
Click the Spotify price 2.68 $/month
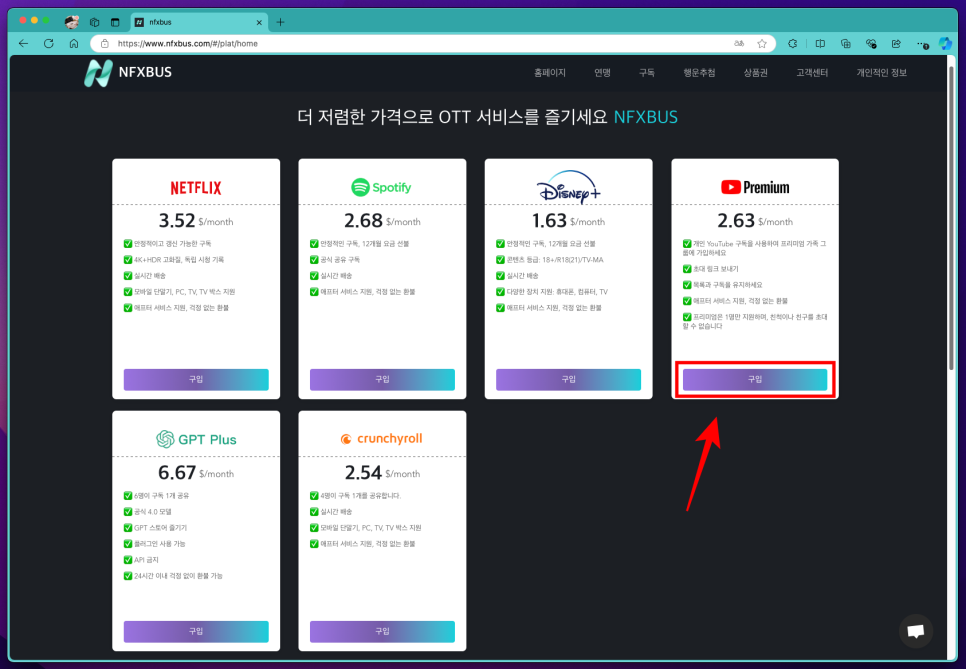click(x=382, y=221)
